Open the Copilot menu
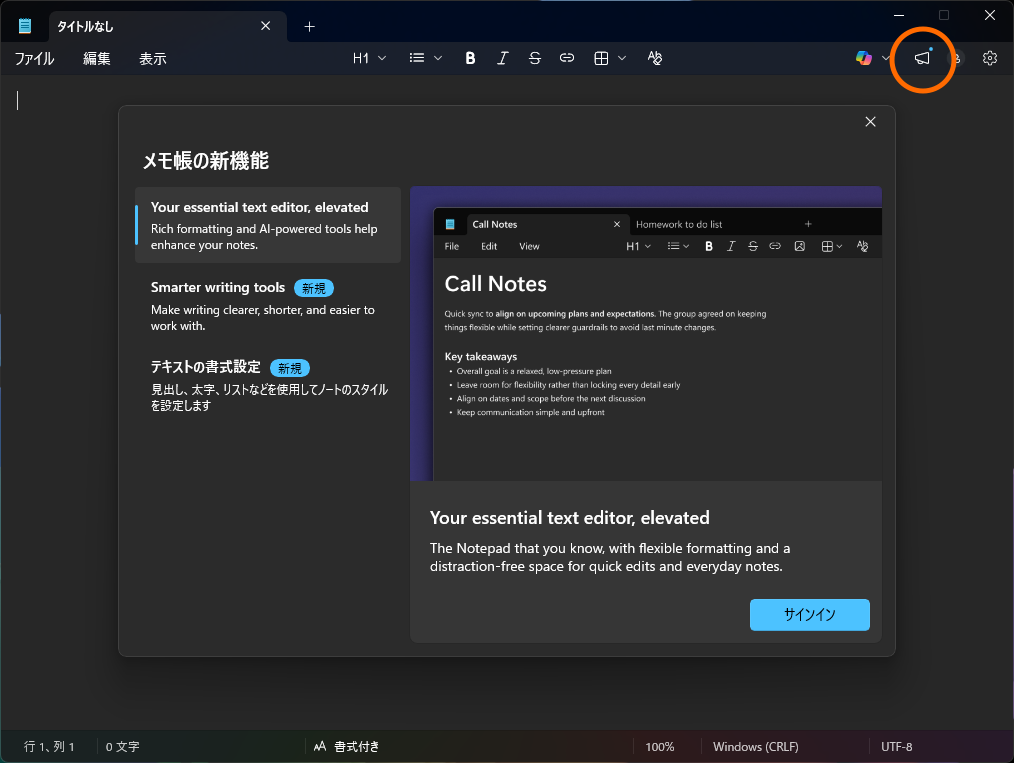Image resolution: width=1014 pixels, height=763 pixels. pyautogui.click(x=872, y=58)
